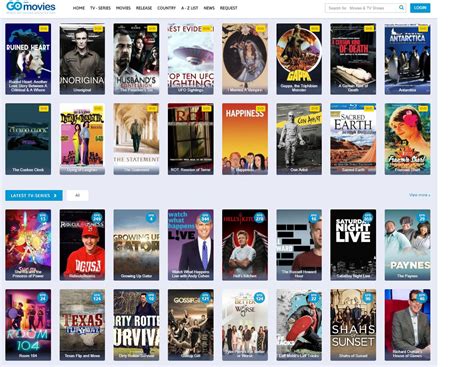Click the GoMovies logo
This screenshot has height=367, width=474.
(31, 7)
